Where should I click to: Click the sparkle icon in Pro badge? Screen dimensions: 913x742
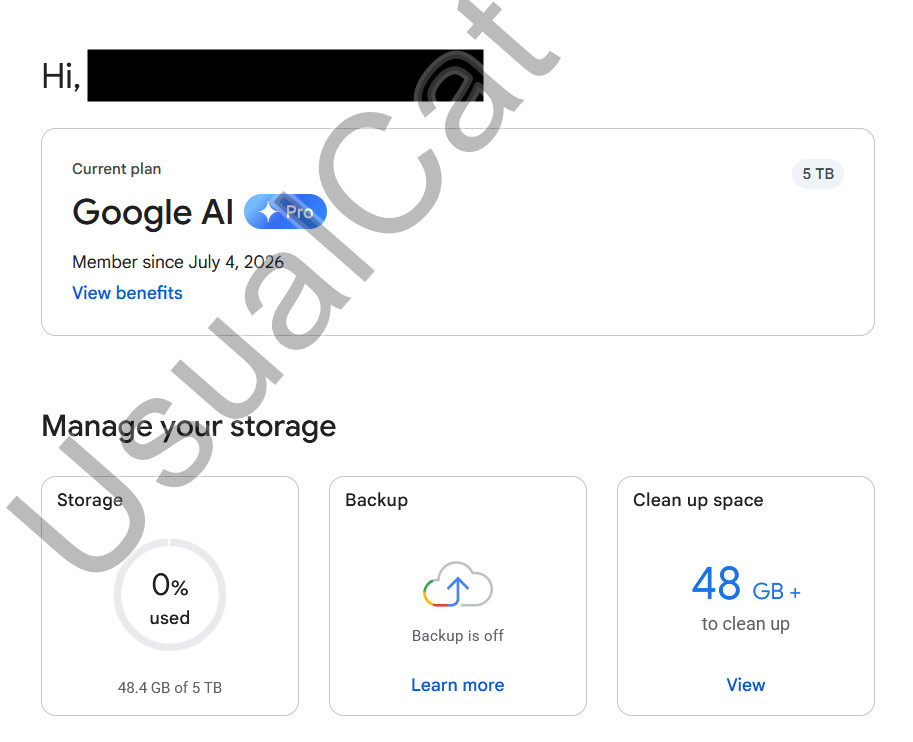click(x=268, y=212)
